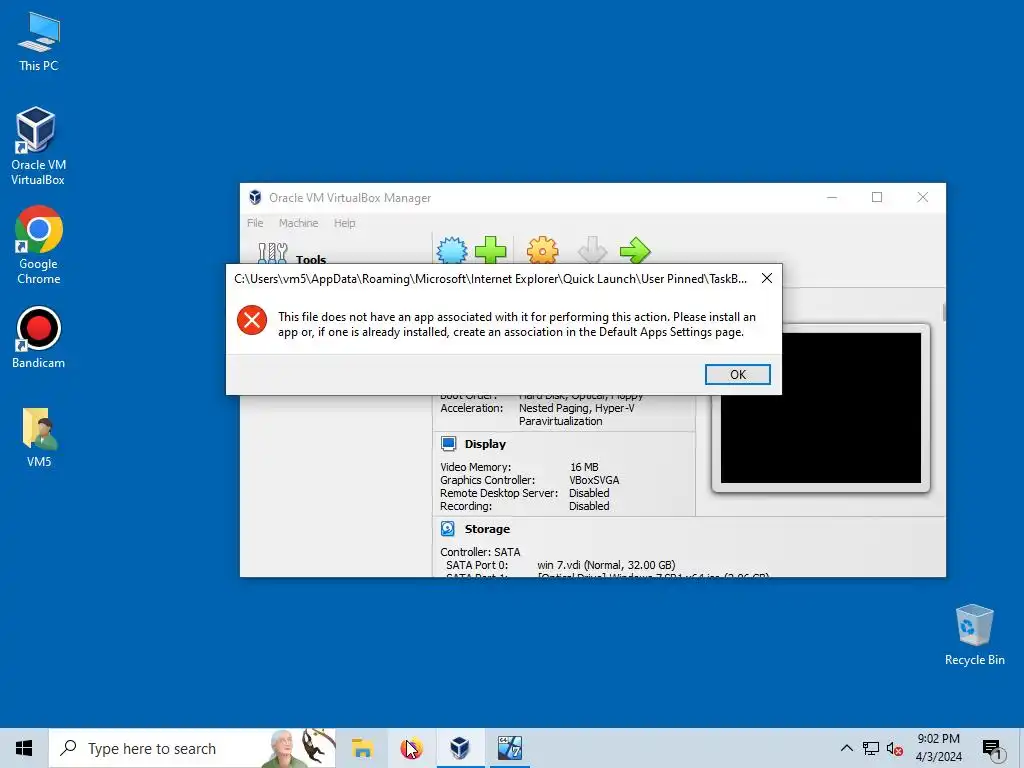Click the VirtualBox details scrollbar
This screenshot has height=768, width=1024.
(x=944, y=312)
